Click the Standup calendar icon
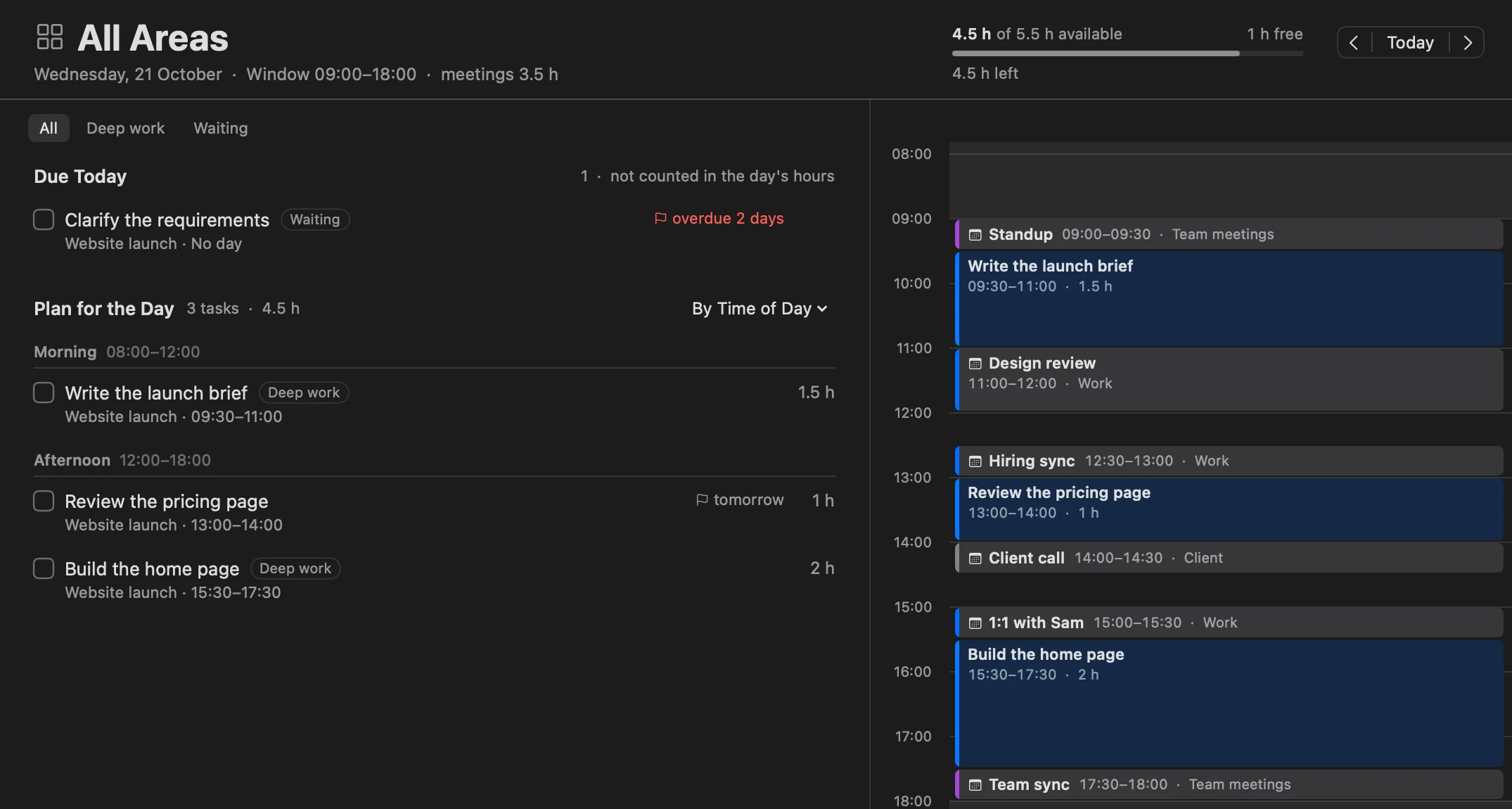Screen dimensions: 1512x809 (975, 235)
